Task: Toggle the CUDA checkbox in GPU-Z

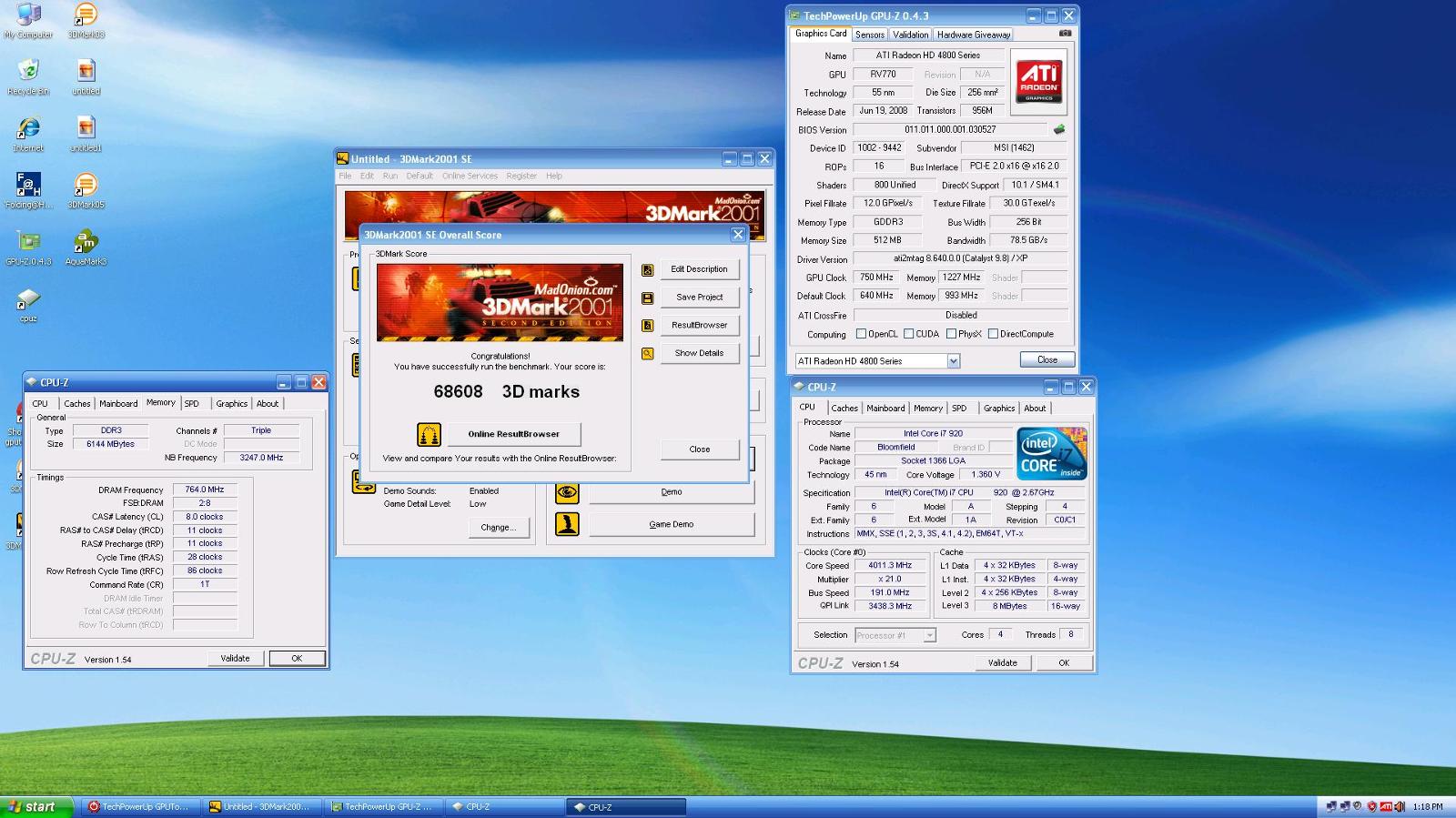Action: pos(908,334)
